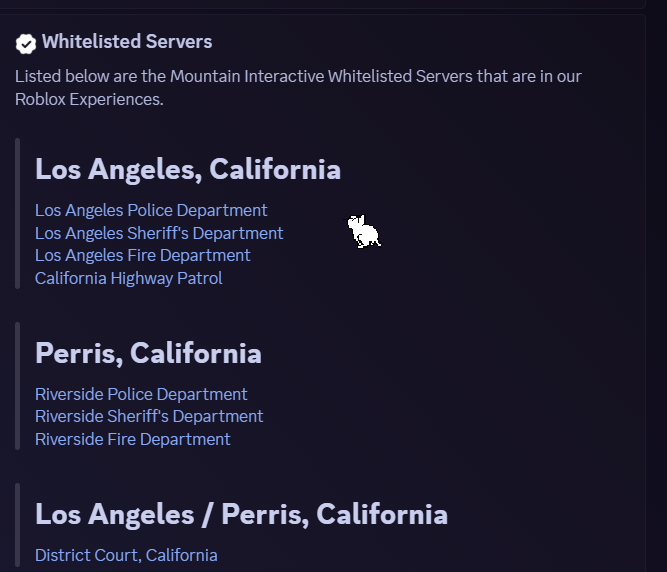
Task: Open the Riverside Police Department link
Action: [141, 394]
